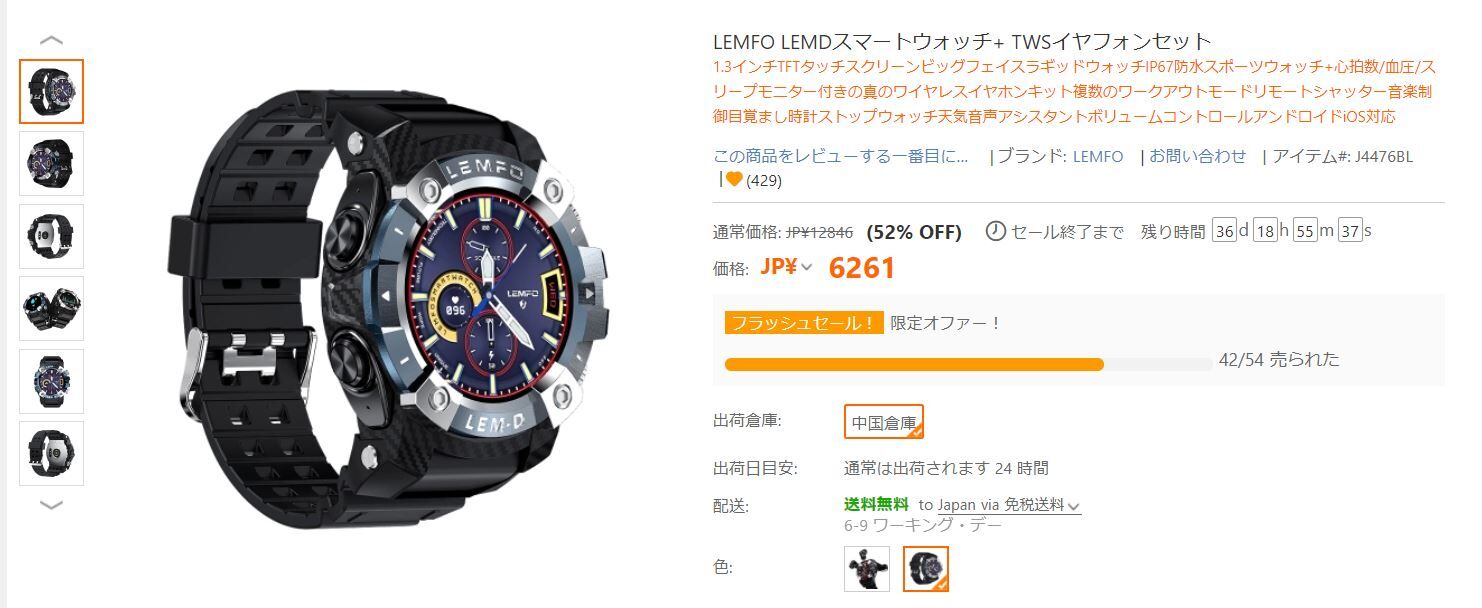Viewport: 1482px width, 608px height.
Task: View the fourth thumbnail with two watches
Action: (x=51, y=308)
